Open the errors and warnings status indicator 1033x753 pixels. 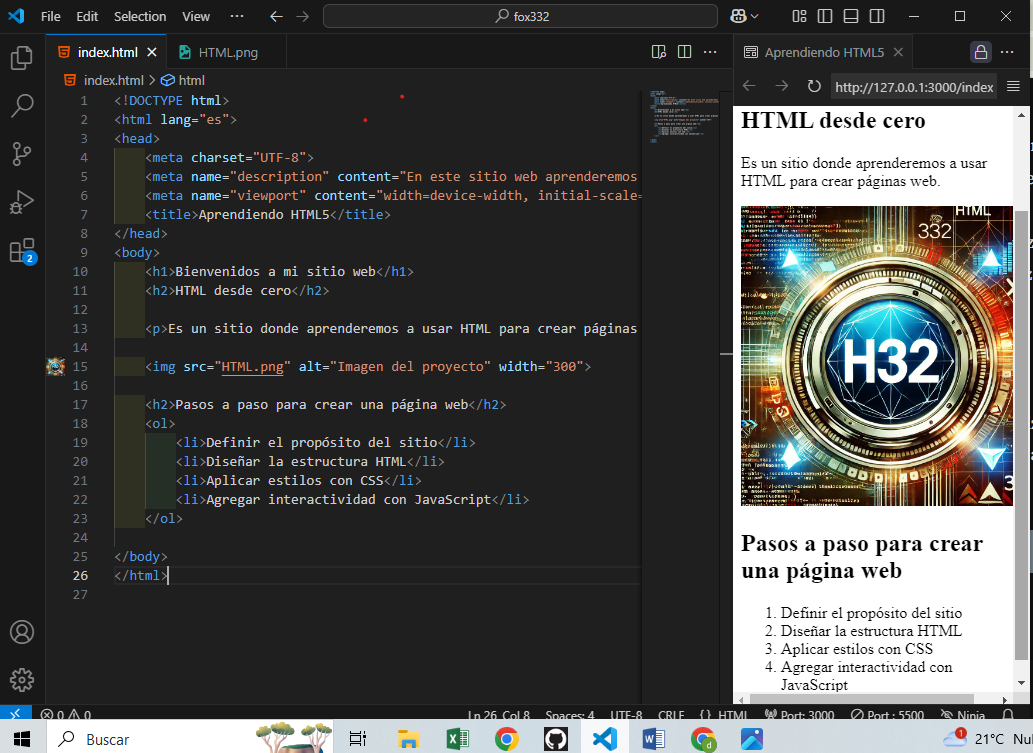66,714
